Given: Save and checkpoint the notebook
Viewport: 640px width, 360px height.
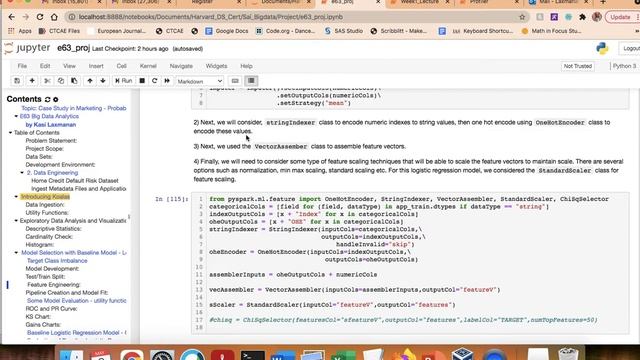Looking at the screenshot, I should [17, 81].
